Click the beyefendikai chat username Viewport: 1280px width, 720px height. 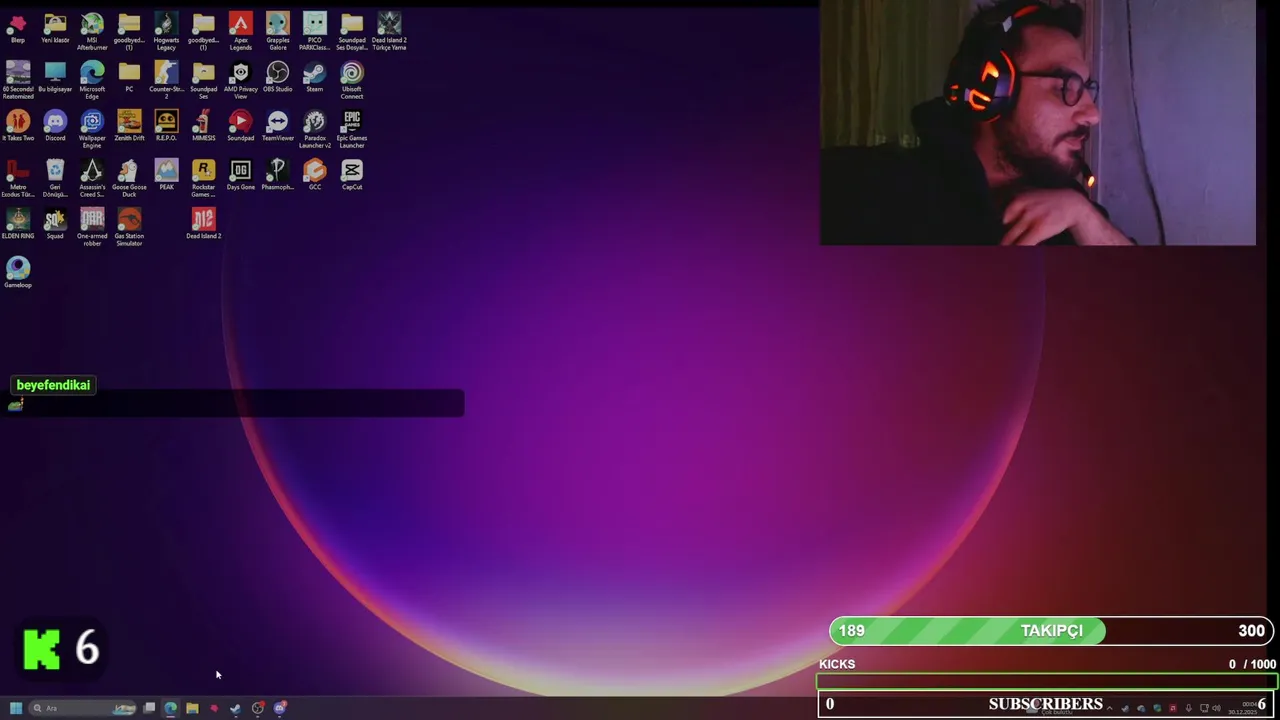coord(53,385)
